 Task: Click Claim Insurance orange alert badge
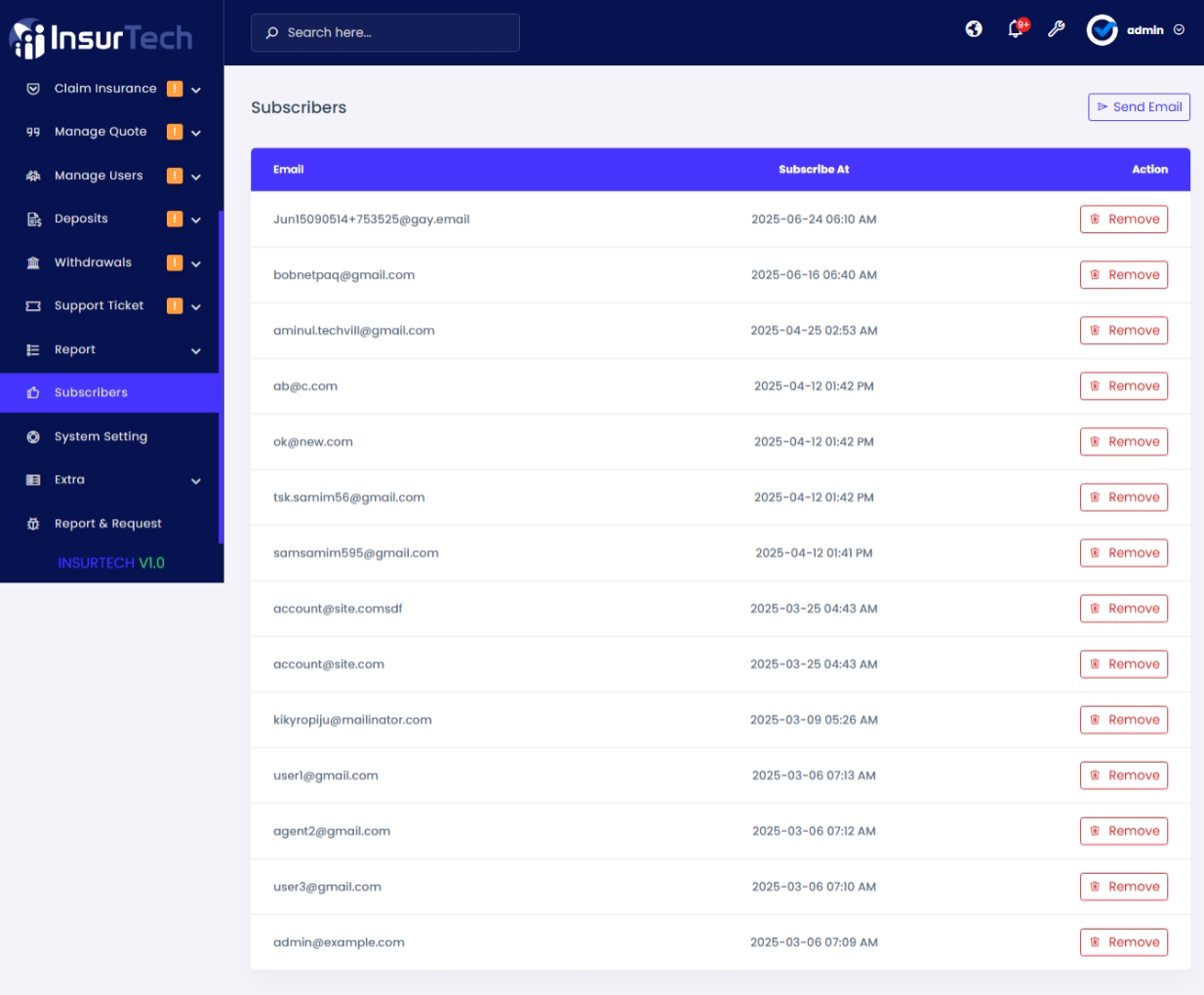(175, 89)
